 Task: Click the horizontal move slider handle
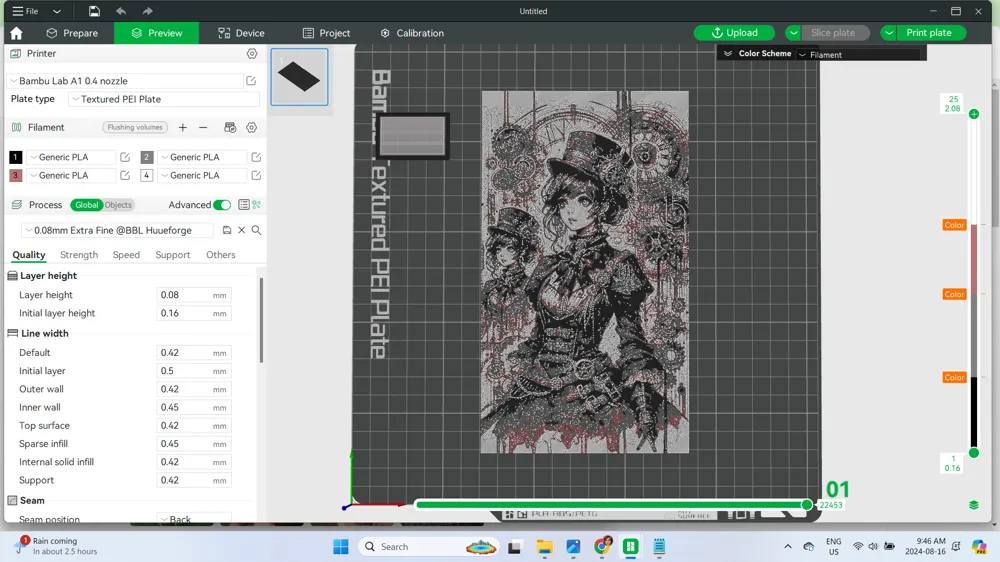click(x=807, y=505)
